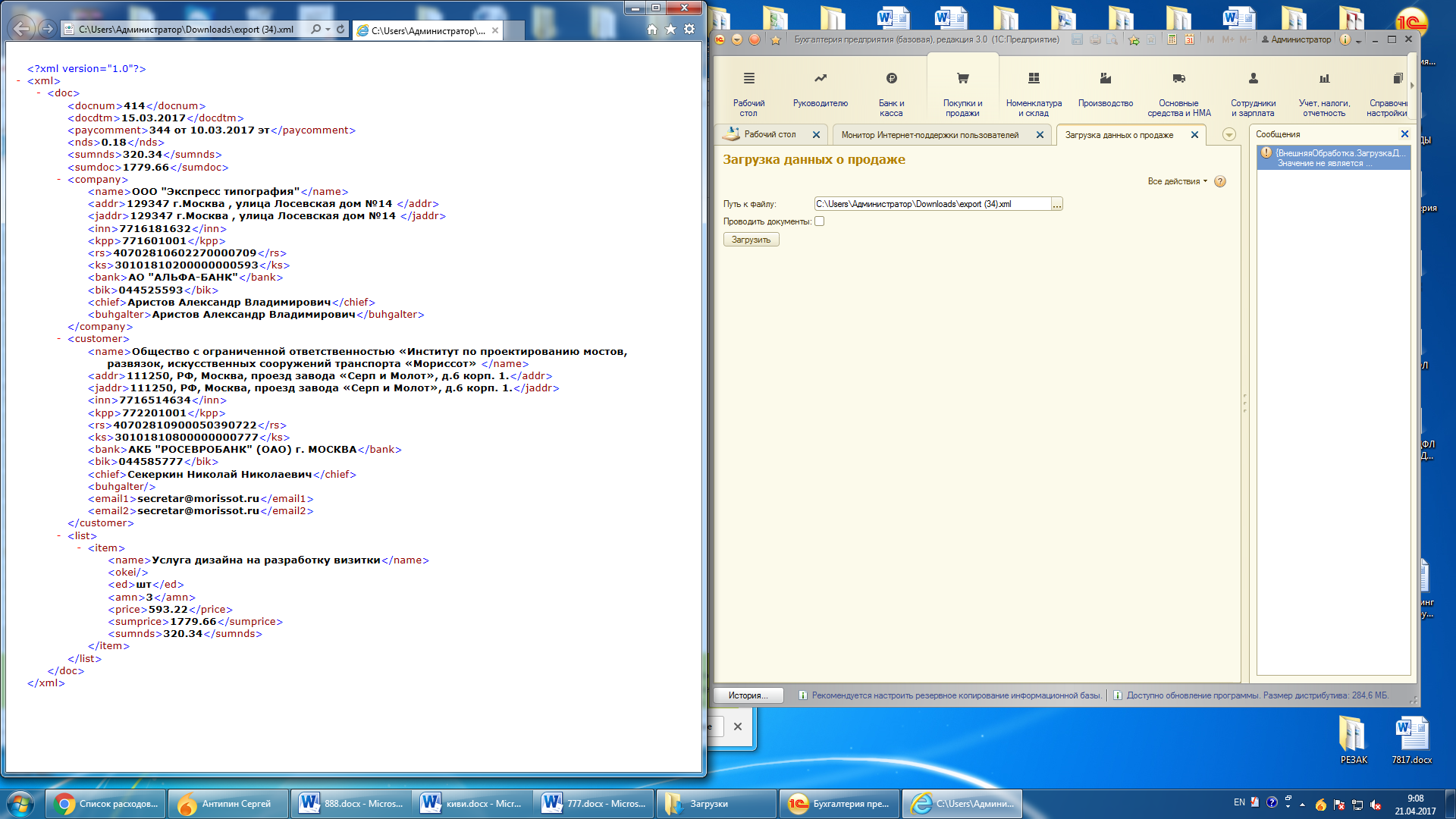Switch to the Рабочий стол tab
Screen dimensions: 1456x819
pyautogui.click(x=769, y=134)
